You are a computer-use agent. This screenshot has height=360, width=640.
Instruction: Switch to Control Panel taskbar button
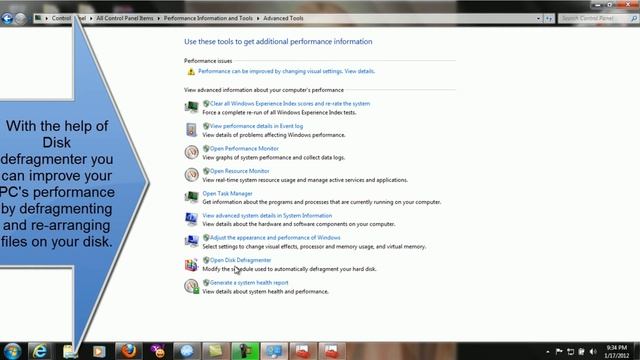[x=274, y=351]
